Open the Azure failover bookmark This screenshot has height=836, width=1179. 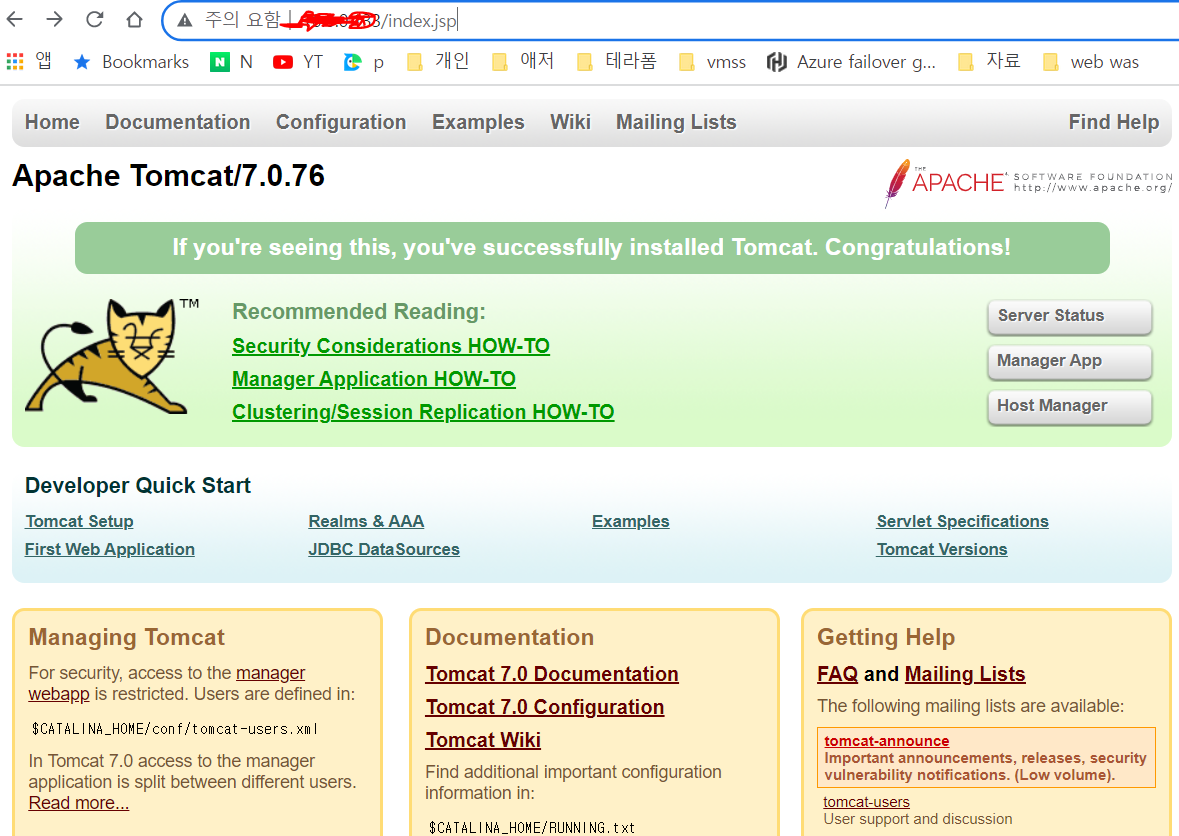point(851,62)
